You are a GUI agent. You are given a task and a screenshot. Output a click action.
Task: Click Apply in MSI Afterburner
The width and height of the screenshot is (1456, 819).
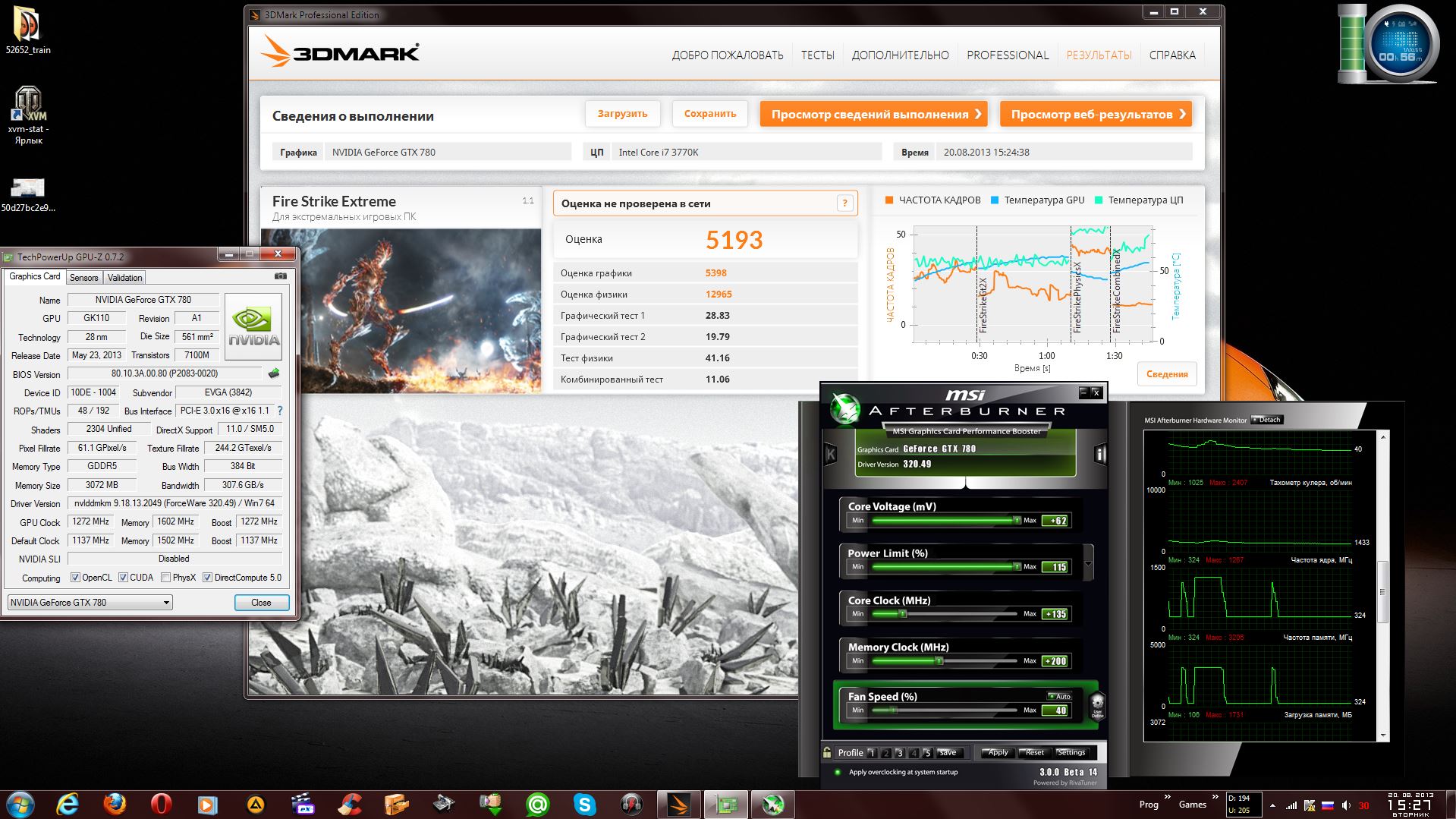998,752
